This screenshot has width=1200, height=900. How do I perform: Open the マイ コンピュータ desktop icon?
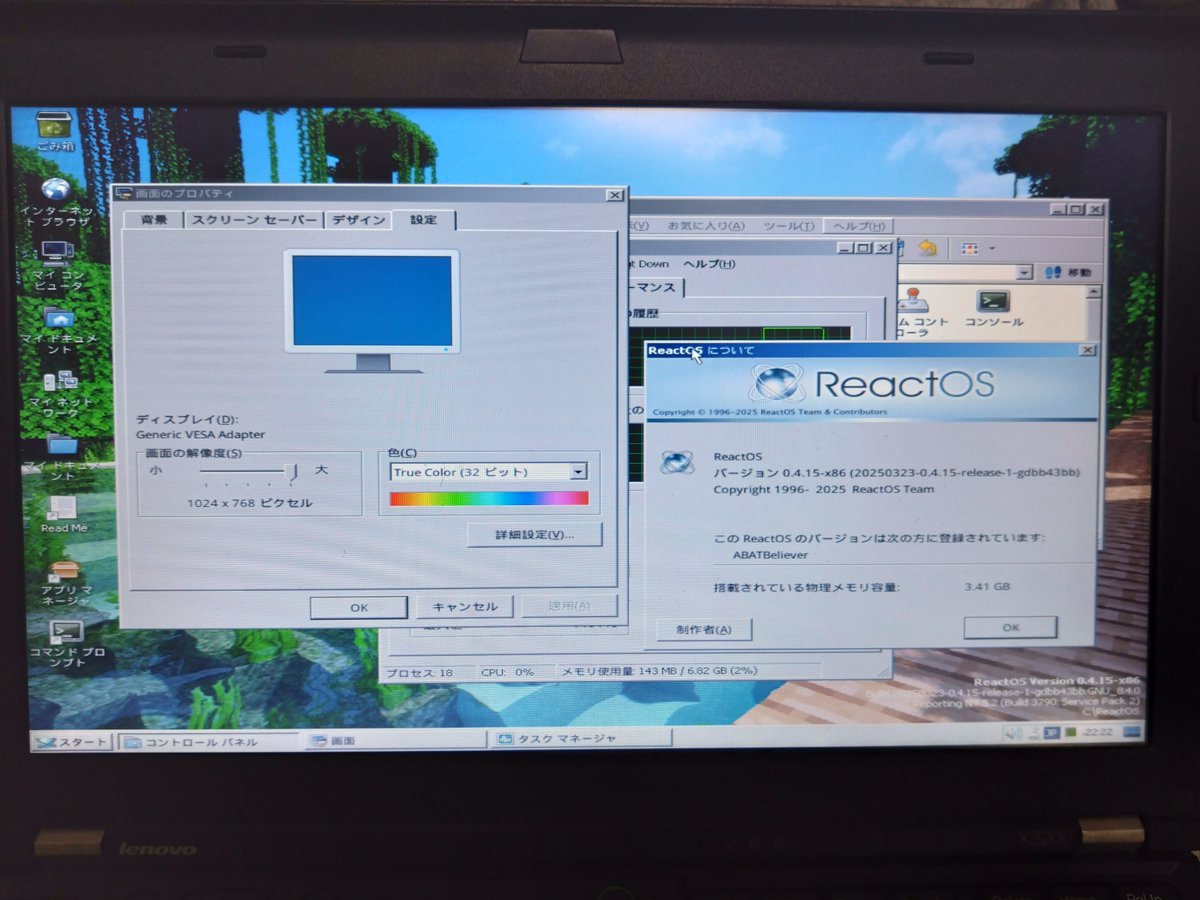click(57, 264)
